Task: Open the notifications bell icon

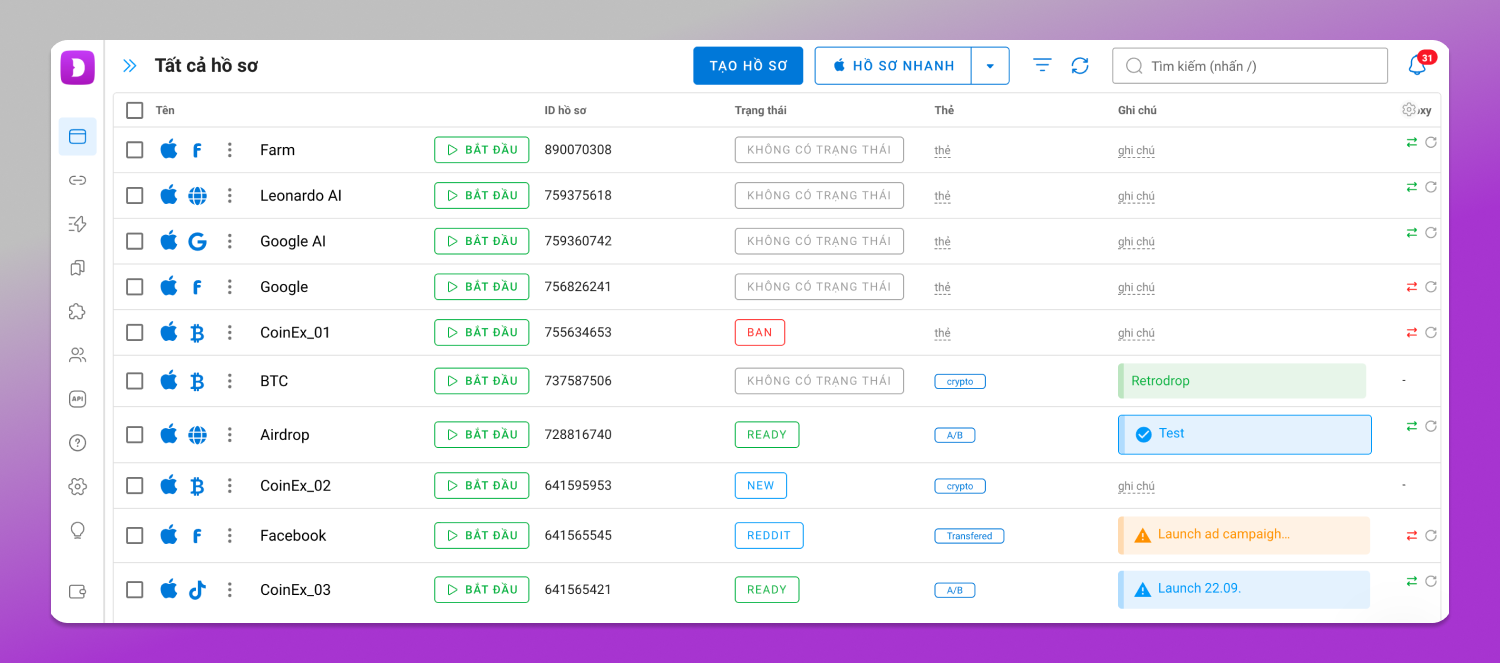Action: (1417, 65)
